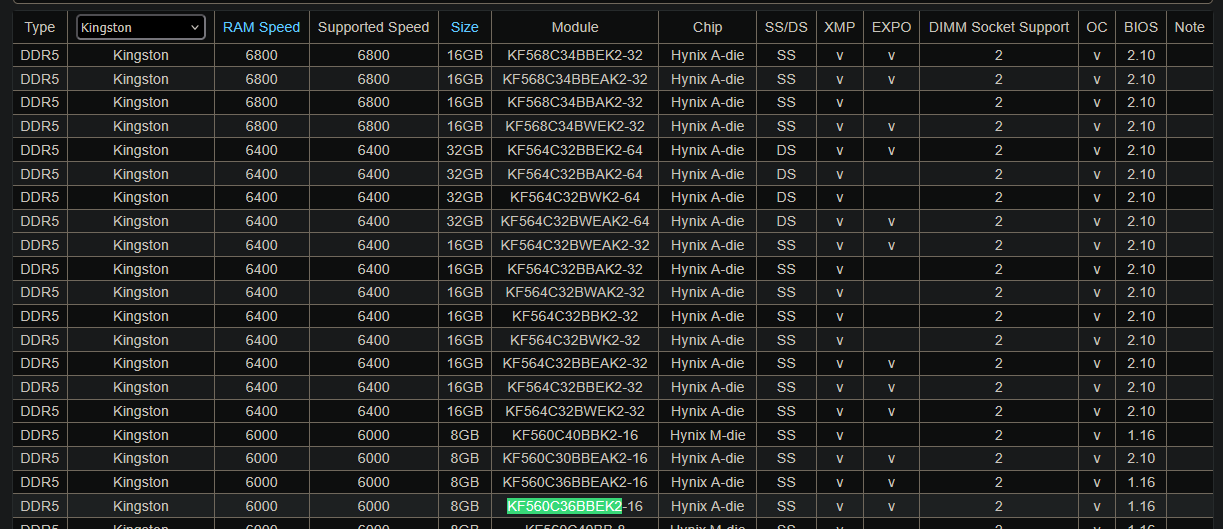Select module KF564C32BWK2-64
Screen dimensions: 1223x529
pos(575,197)
